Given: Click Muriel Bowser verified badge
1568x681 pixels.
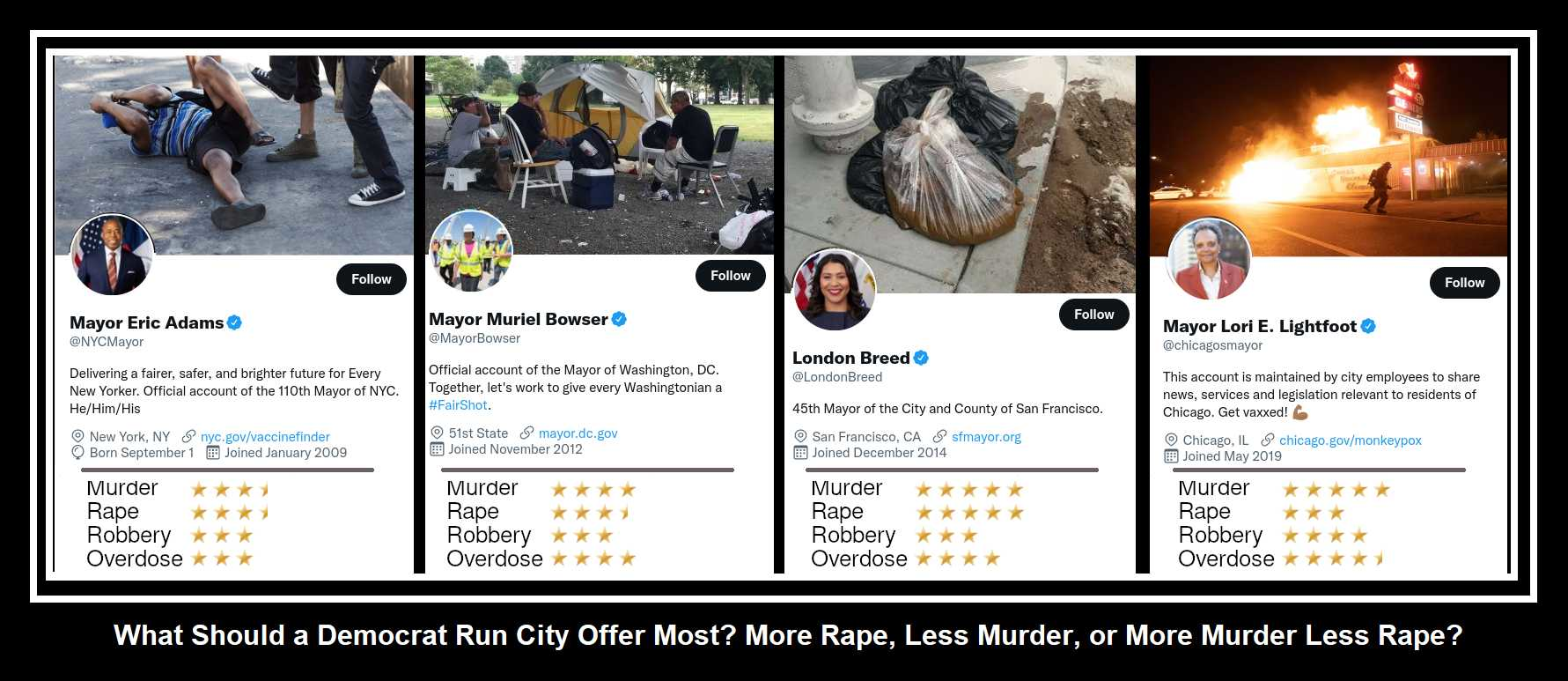Looking at the screenshot, I should (x=619, y=319).
